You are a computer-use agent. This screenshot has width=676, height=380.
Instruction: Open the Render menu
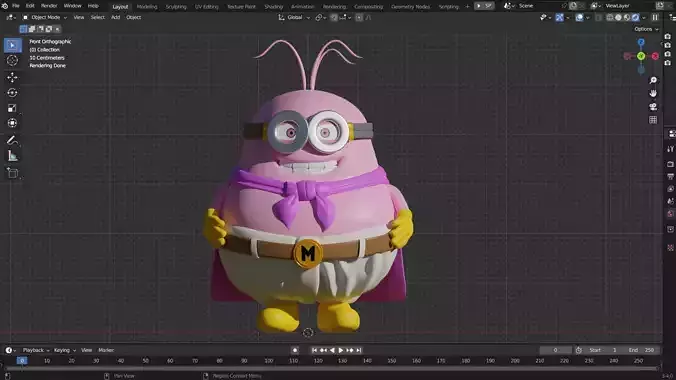(49, 6)
